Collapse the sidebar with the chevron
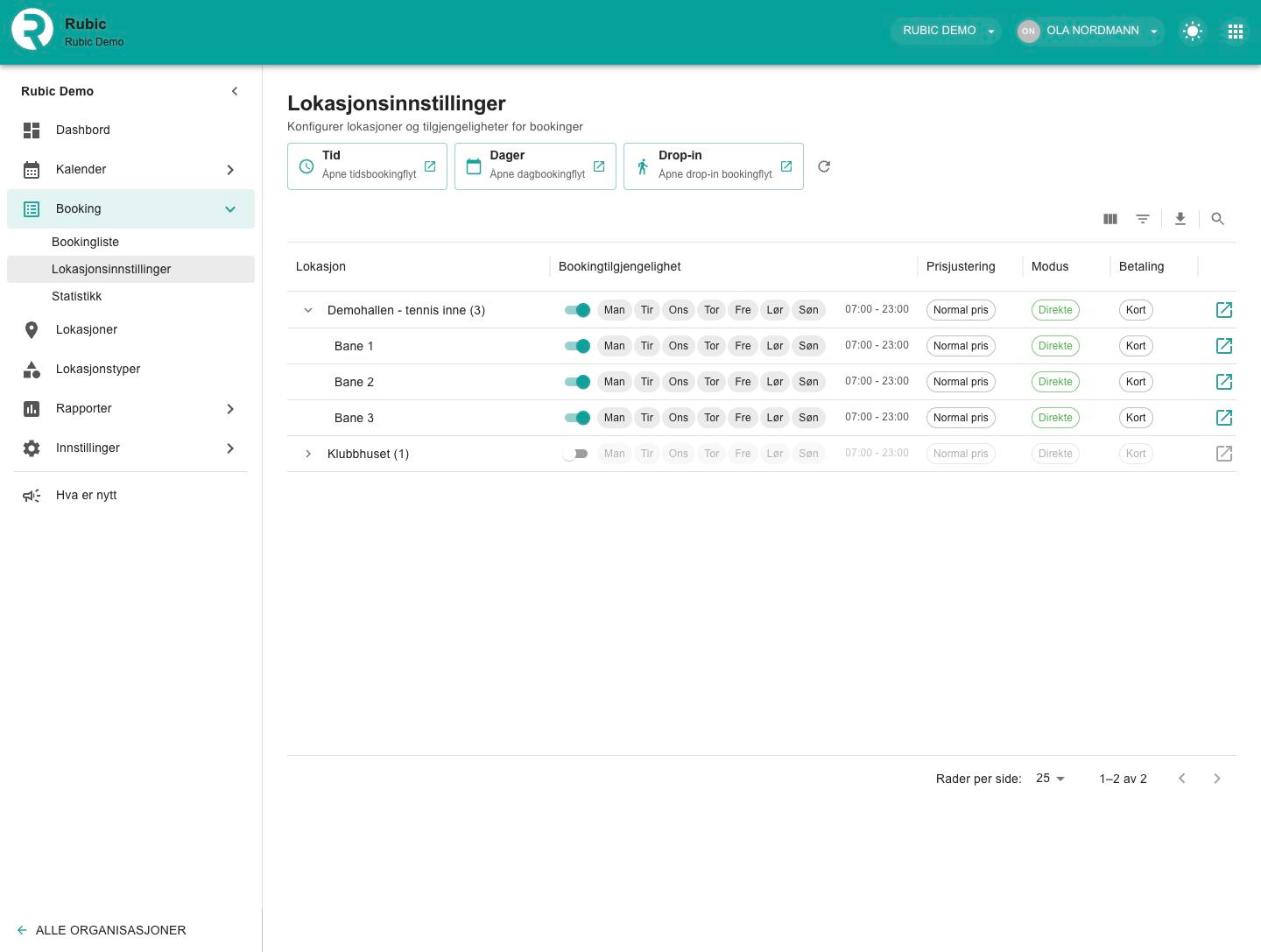 point(234,91)
